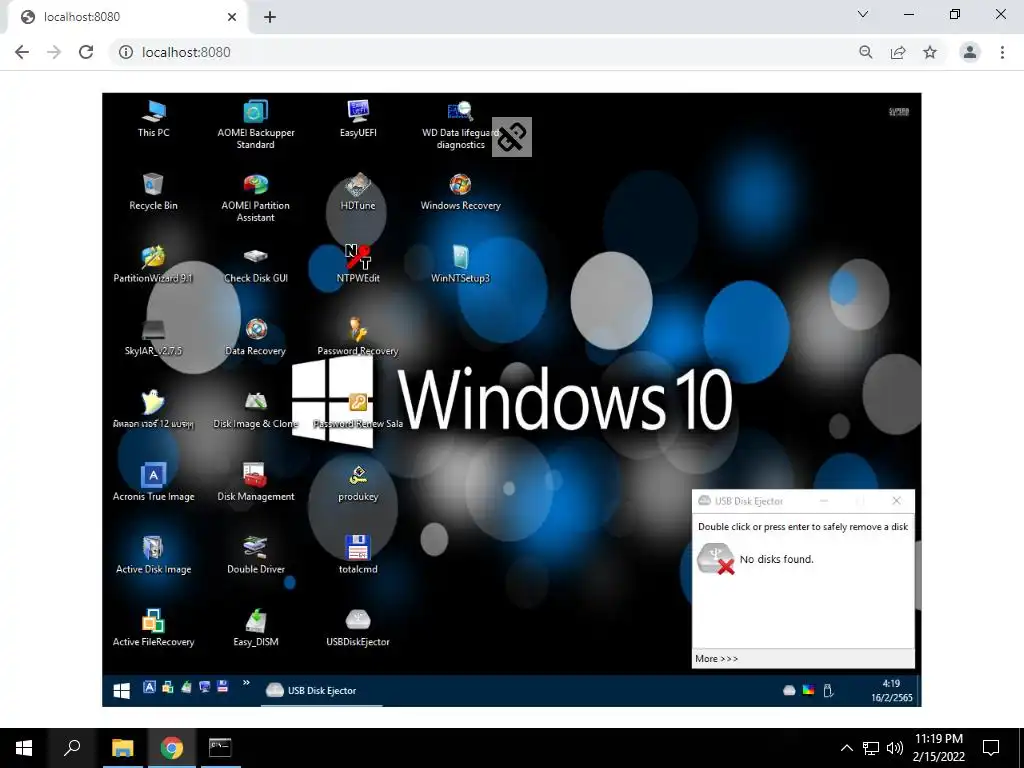Open WD Data lifeguard diagnostics icon
Viewport: 1024px width, 768px height.
pos(460,124)
